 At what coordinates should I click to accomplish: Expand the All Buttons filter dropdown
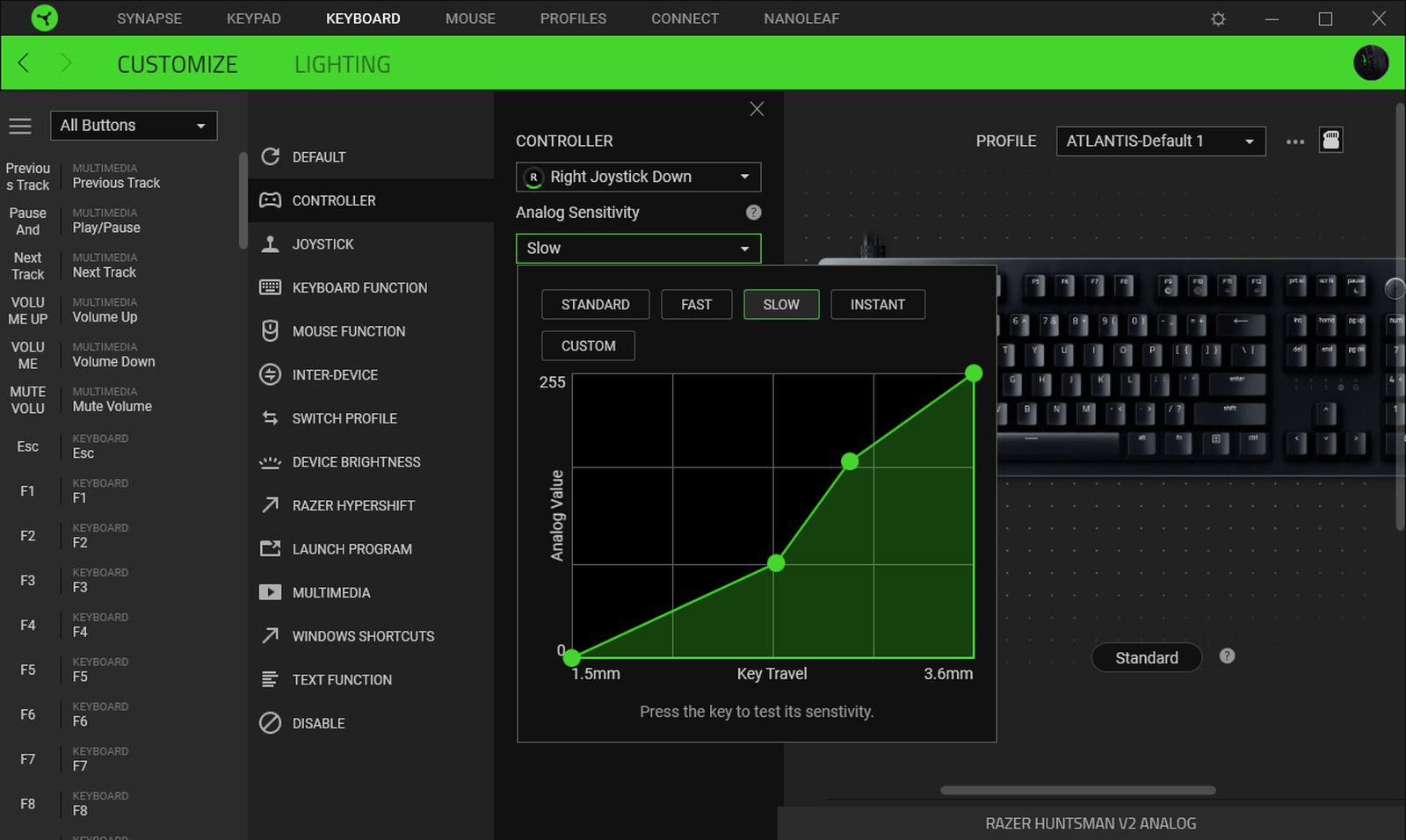click(134, 126)
